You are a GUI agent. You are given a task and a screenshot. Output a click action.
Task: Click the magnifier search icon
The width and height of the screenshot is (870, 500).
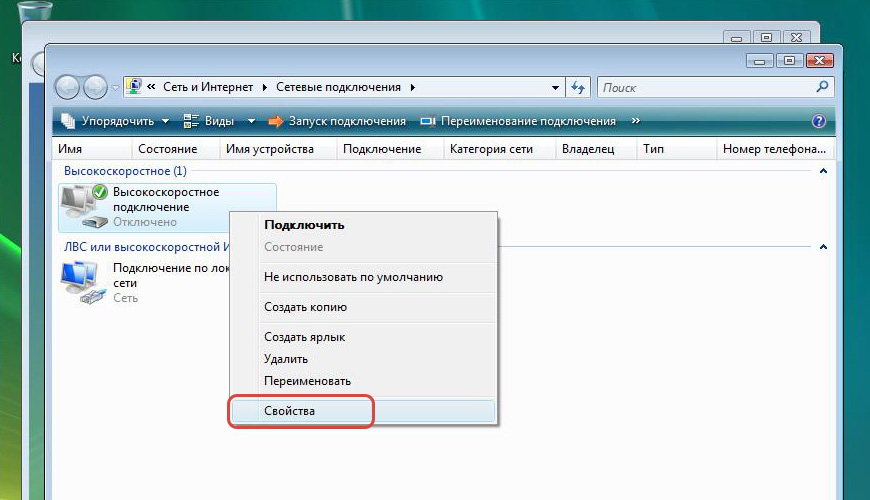pos(823,87)
